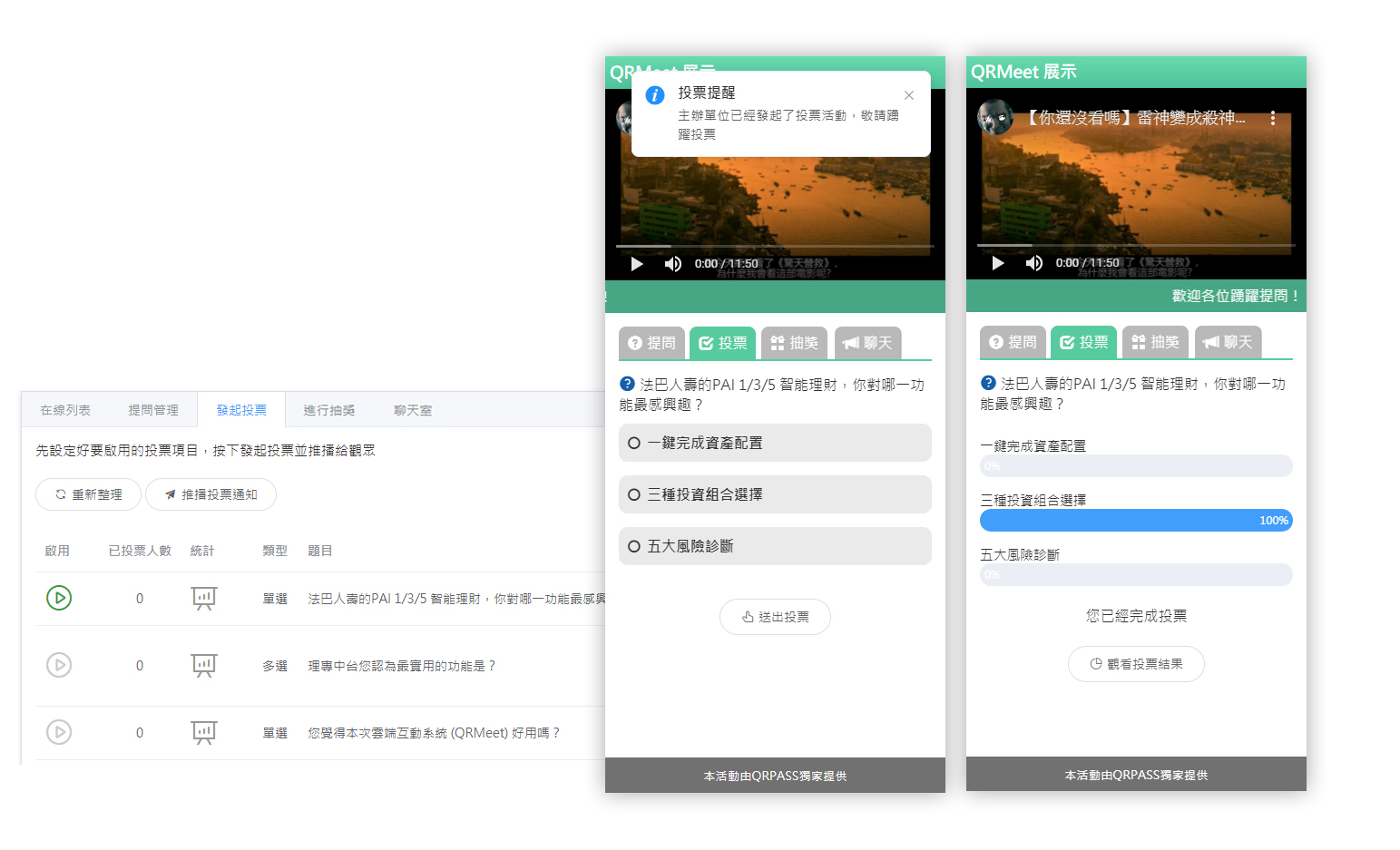1400x850 pixels.
Task: Select option 五大風險診斷
Action: tap(775, 546)
